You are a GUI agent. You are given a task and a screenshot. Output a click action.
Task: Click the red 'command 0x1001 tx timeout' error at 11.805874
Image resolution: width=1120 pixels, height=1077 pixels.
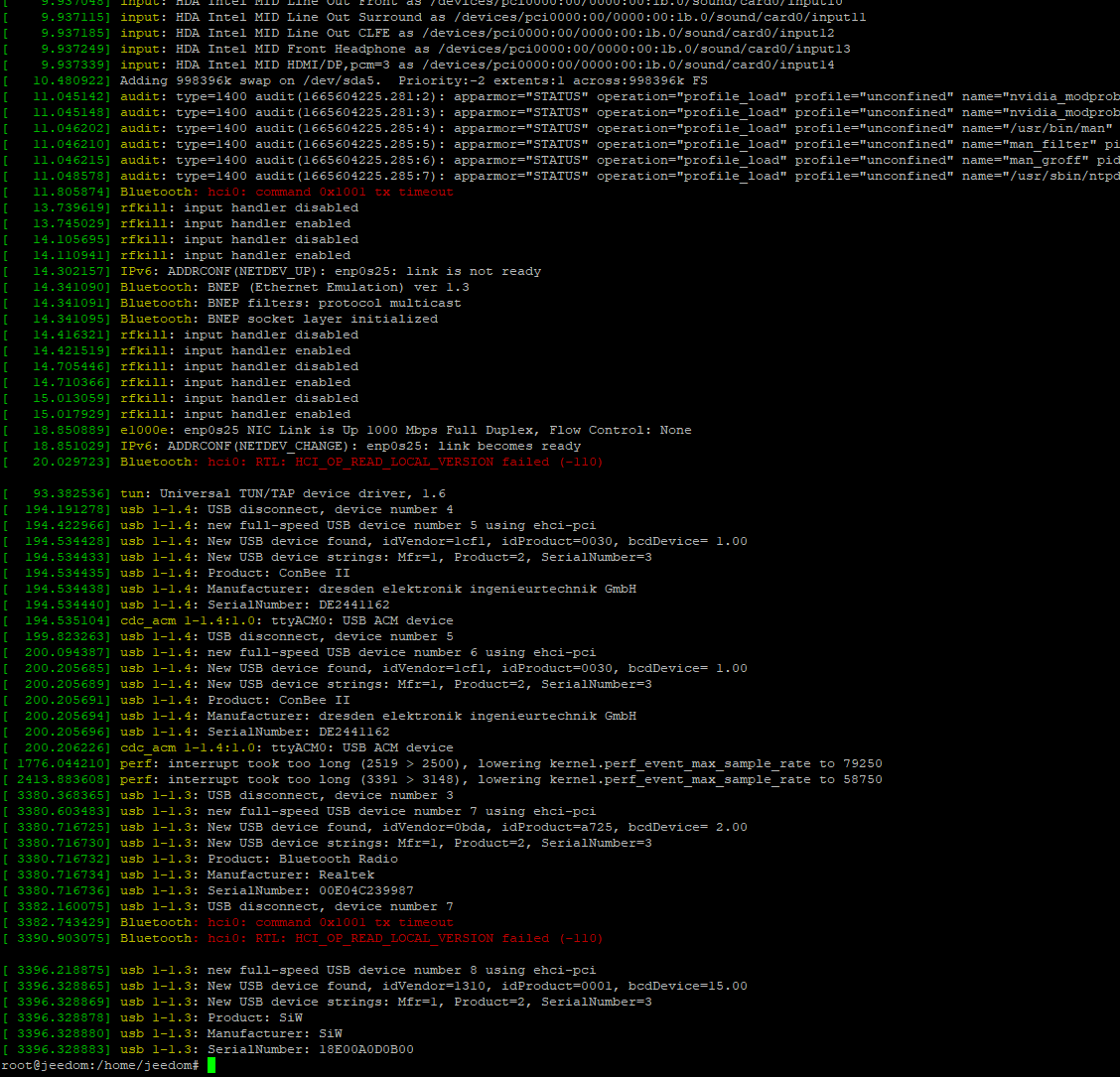(x=331, y=192)
